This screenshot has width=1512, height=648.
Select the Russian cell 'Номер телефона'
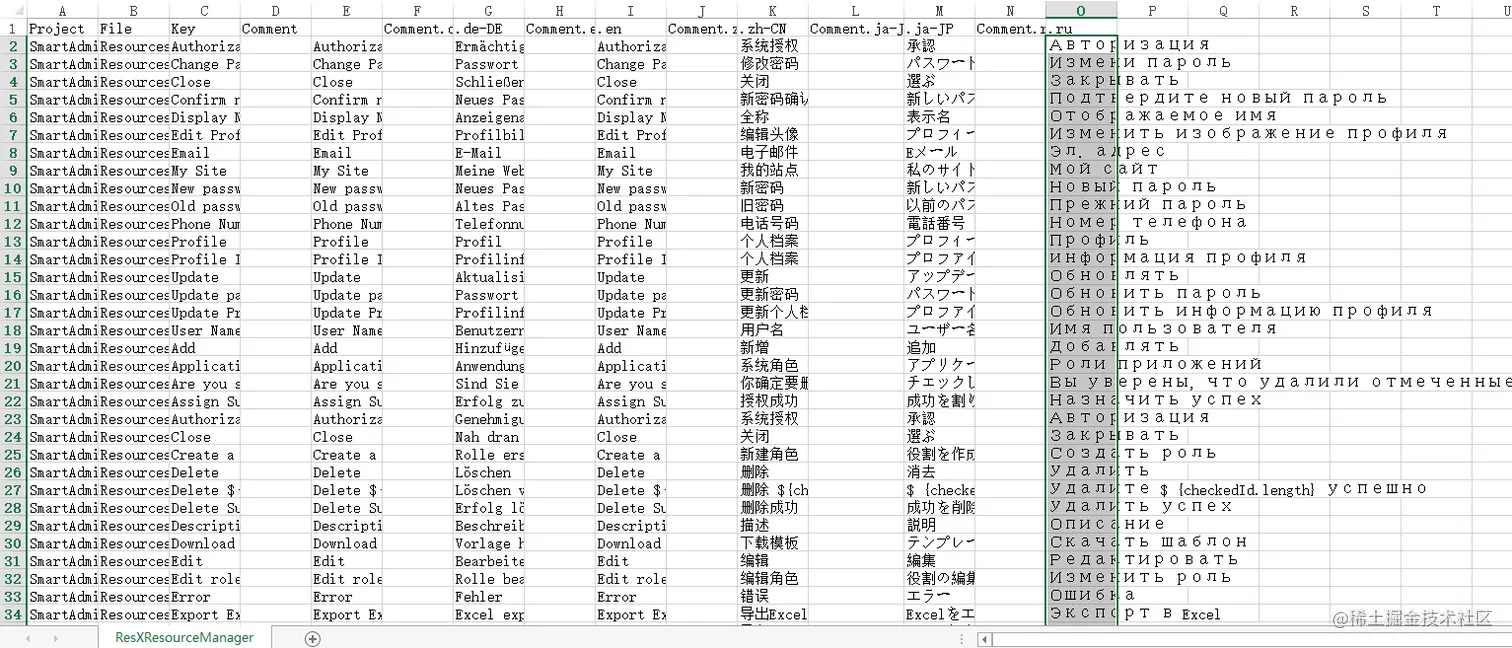1081,224
